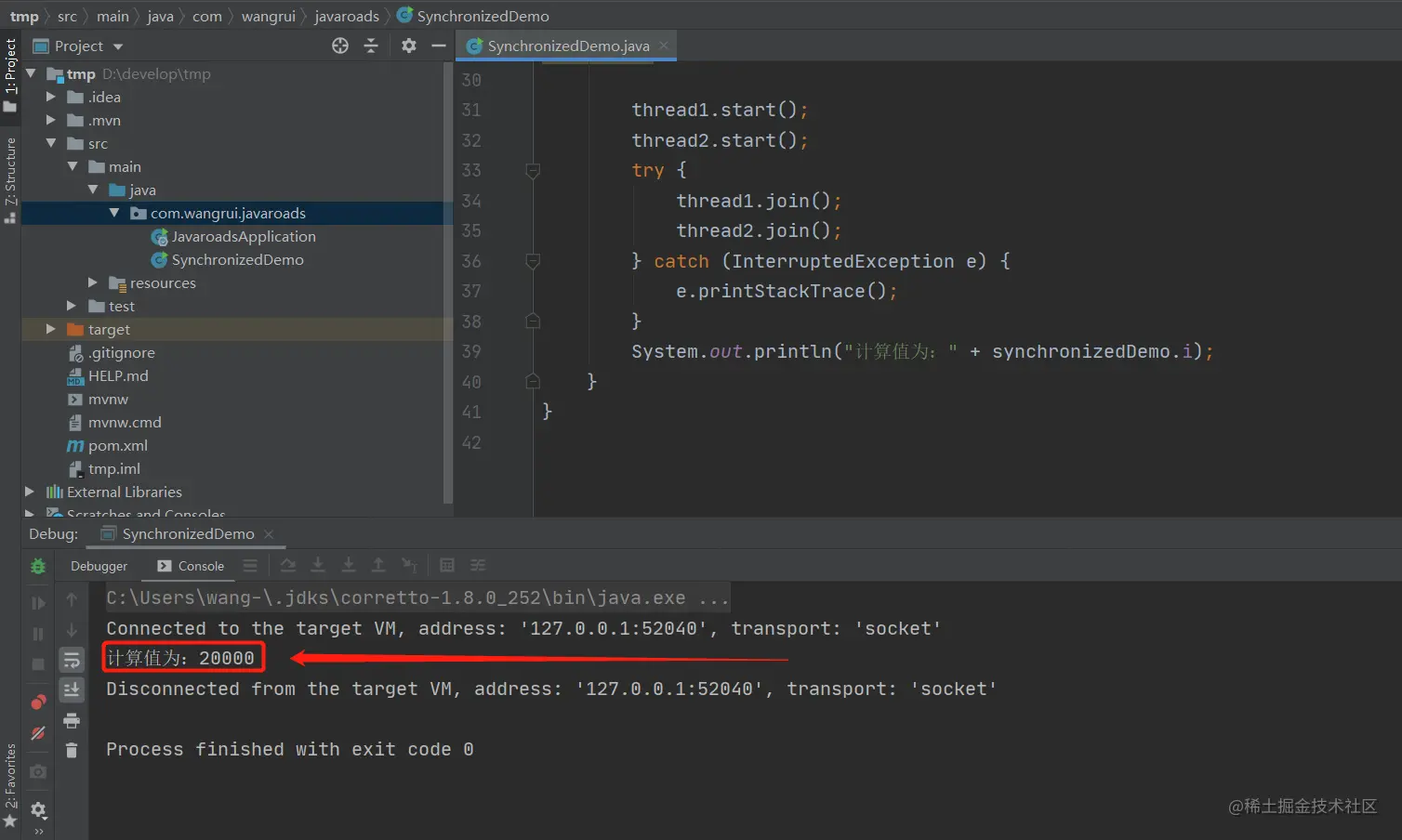Viewport: 1402px width, 840px height.
Task: Click the Trace Current Stream Chain icon
Action: click(x=478, y=565)
